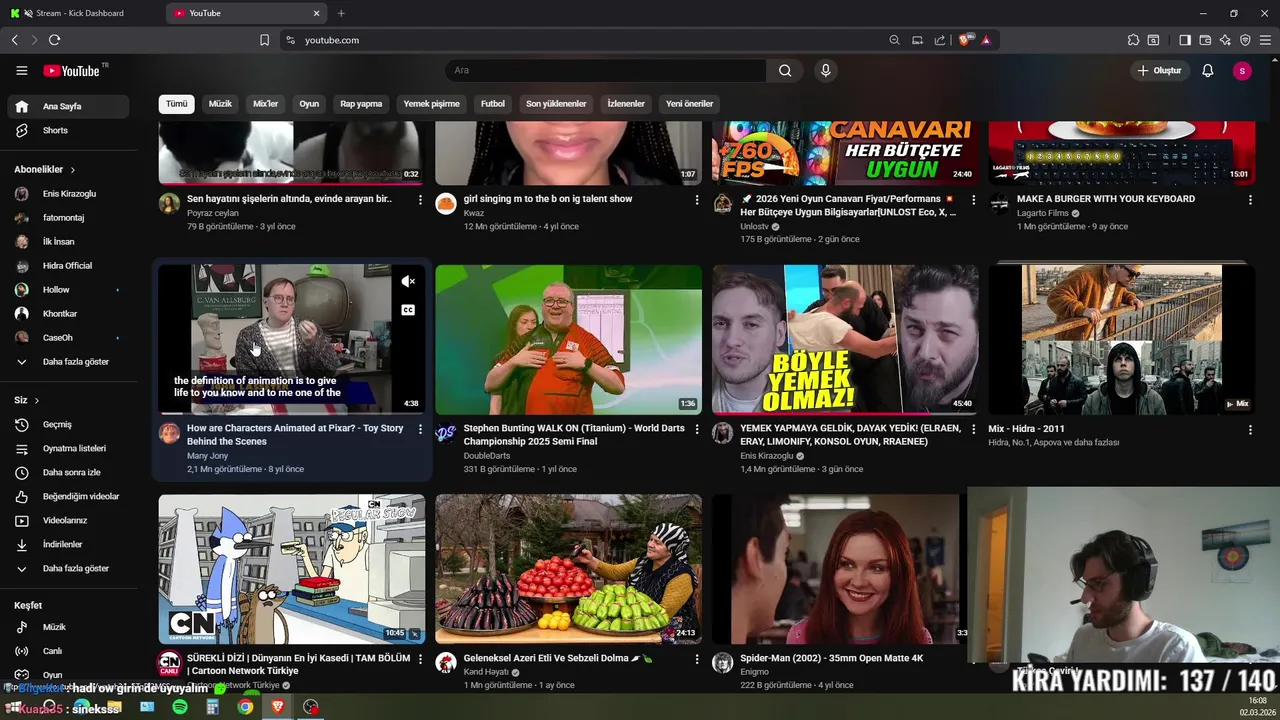This screenshot has height=720, width=1280.
Task: Click the share page icon
Action: point(940,40)
